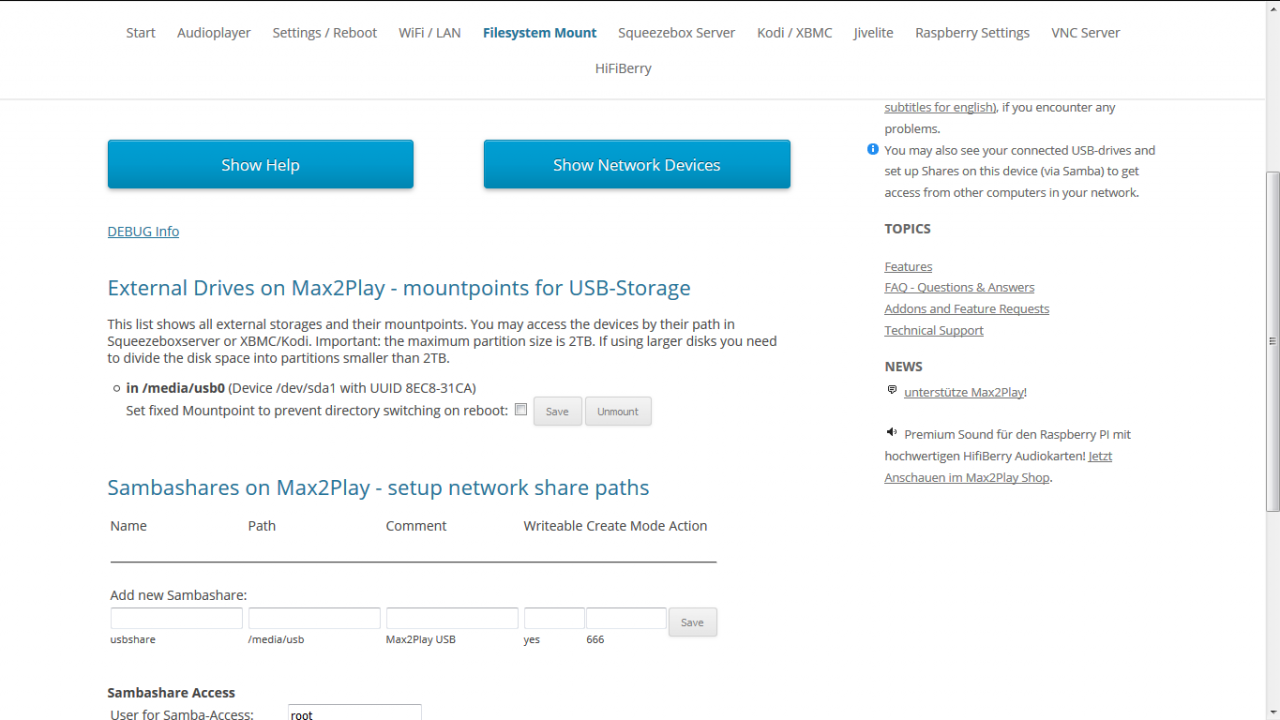The width and height of the screenshot is (1280, 720).
Task: Focus the Sambashare path field
Action: pos(314,618)
